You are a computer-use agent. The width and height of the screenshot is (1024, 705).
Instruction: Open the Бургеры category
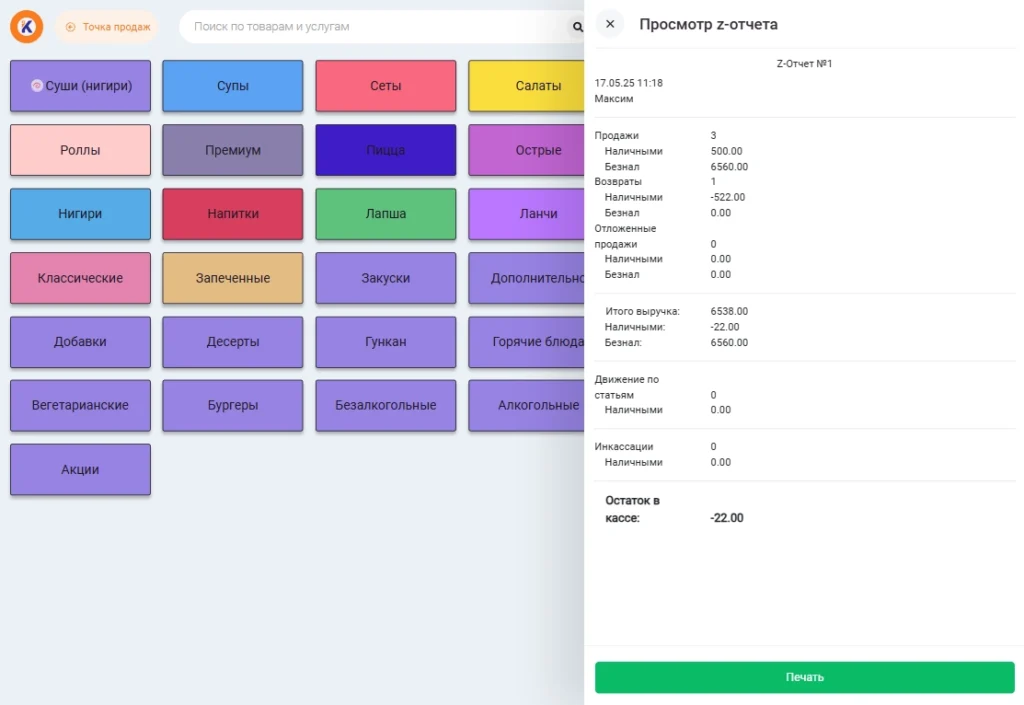pos(233,405)
